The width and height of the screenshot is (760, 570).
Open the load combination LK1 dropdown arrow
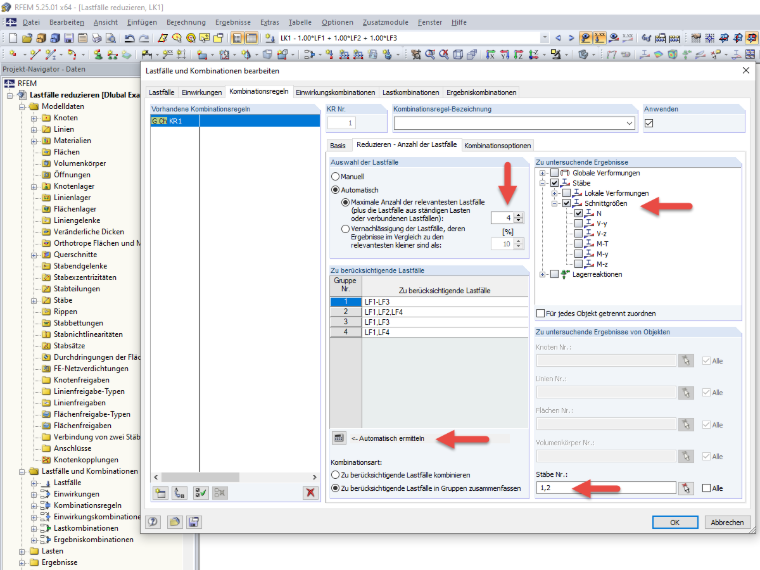[x=545, y=38]
